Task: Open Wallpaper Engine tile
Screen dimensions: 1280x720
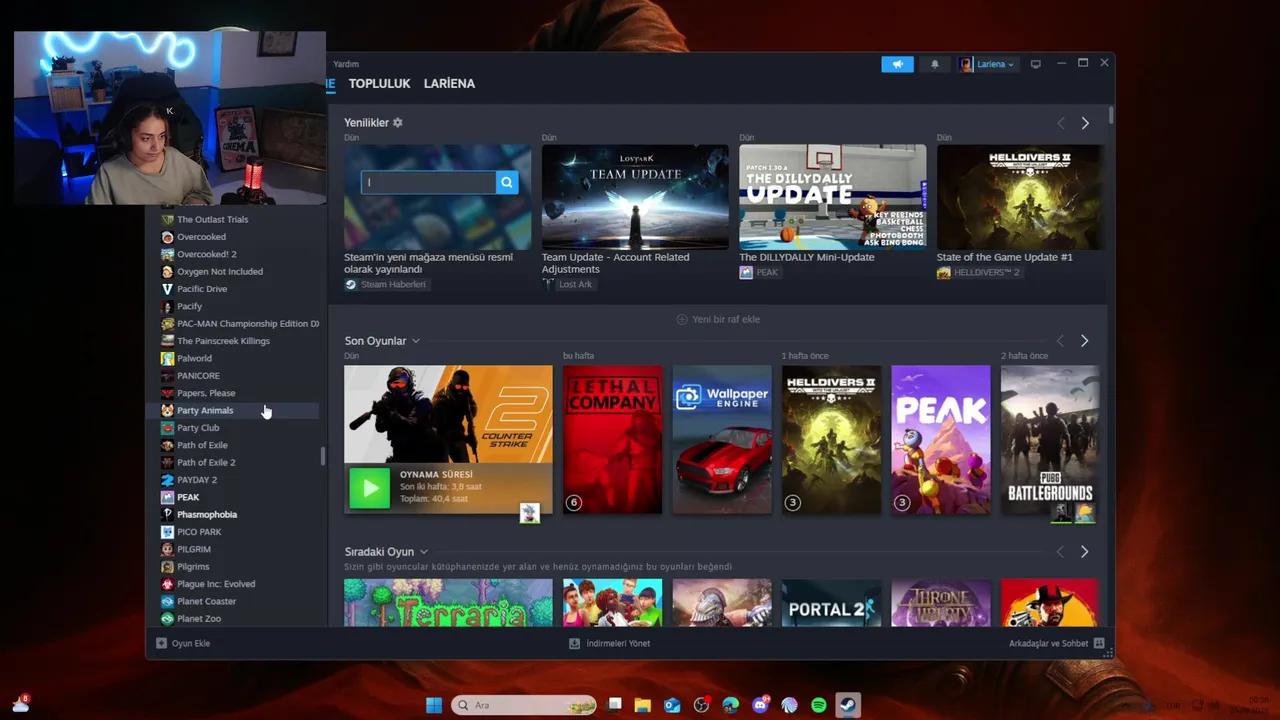Action: tap(722, 440)
